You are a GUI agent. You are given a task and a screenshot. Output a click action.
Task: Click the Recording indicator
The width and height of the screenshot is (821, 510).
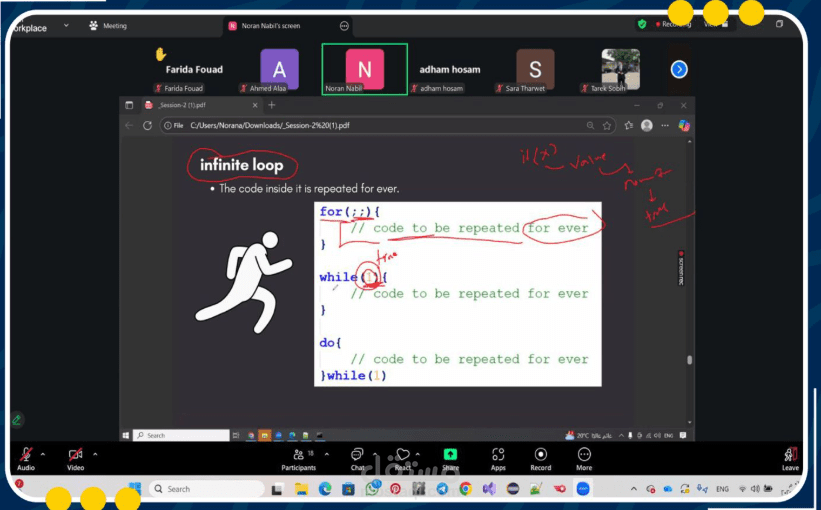coord(673,24)
